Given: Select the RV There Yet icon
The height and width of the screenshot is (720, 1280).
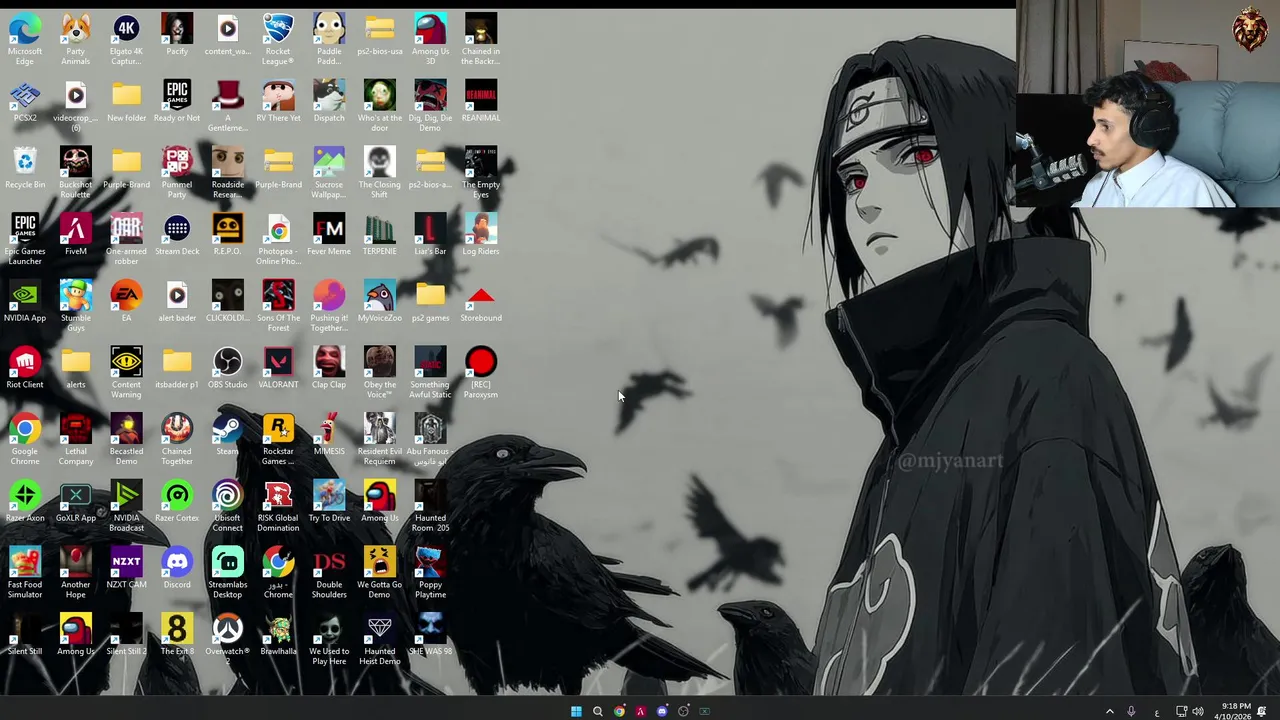Looking at the screenshot, I should pos(278,101).
